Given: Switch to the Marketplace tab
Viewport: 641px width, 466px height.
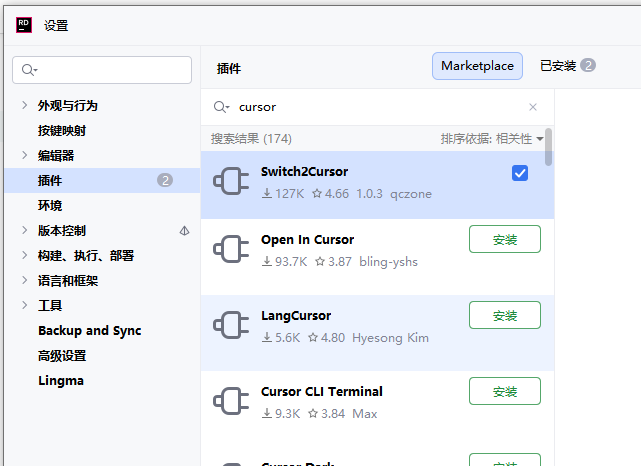Looking at the screenshot, I should pos(477,66).
